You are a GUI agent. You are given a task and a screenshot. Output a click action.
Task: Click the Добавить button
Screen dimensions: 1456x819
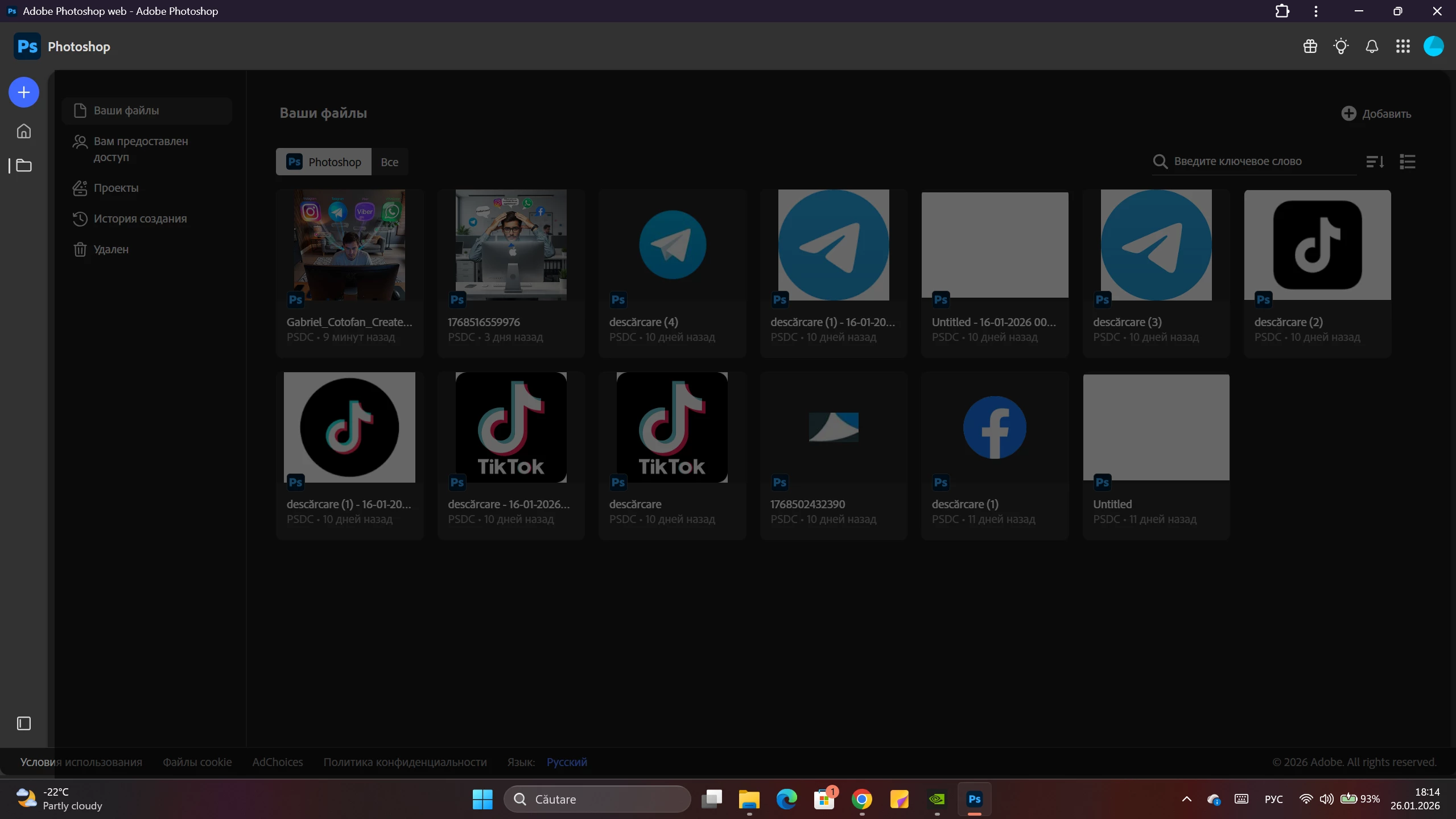coord(1376,114)
